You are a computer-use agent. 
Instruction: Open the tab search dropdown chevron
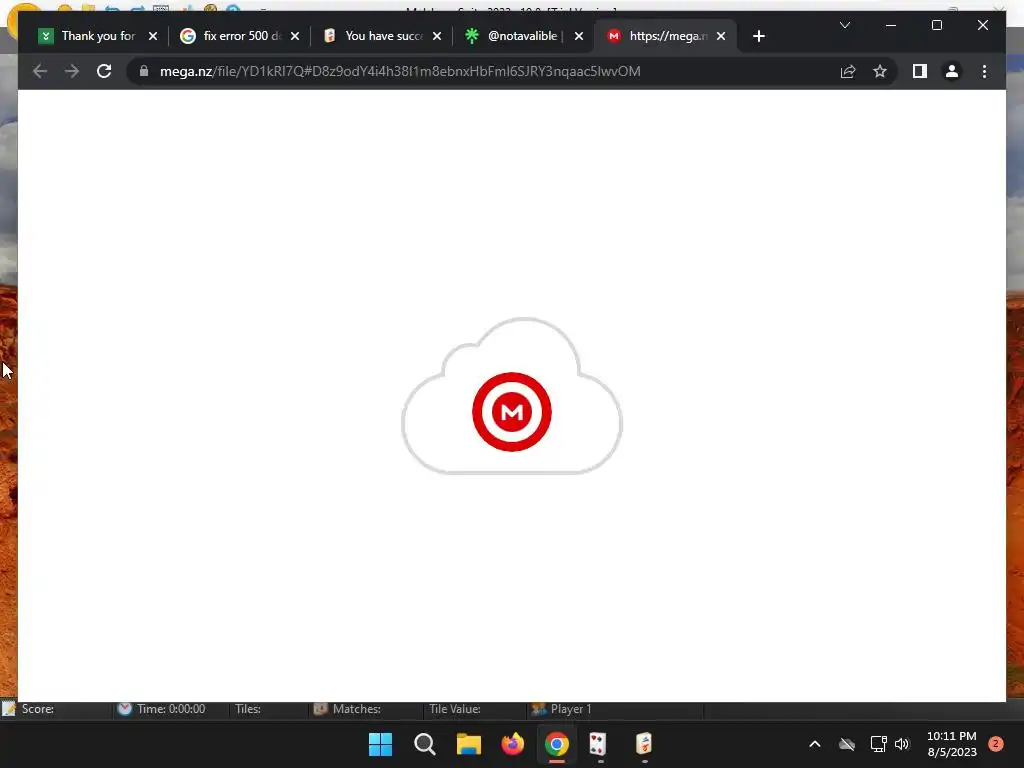coord(844,25)
